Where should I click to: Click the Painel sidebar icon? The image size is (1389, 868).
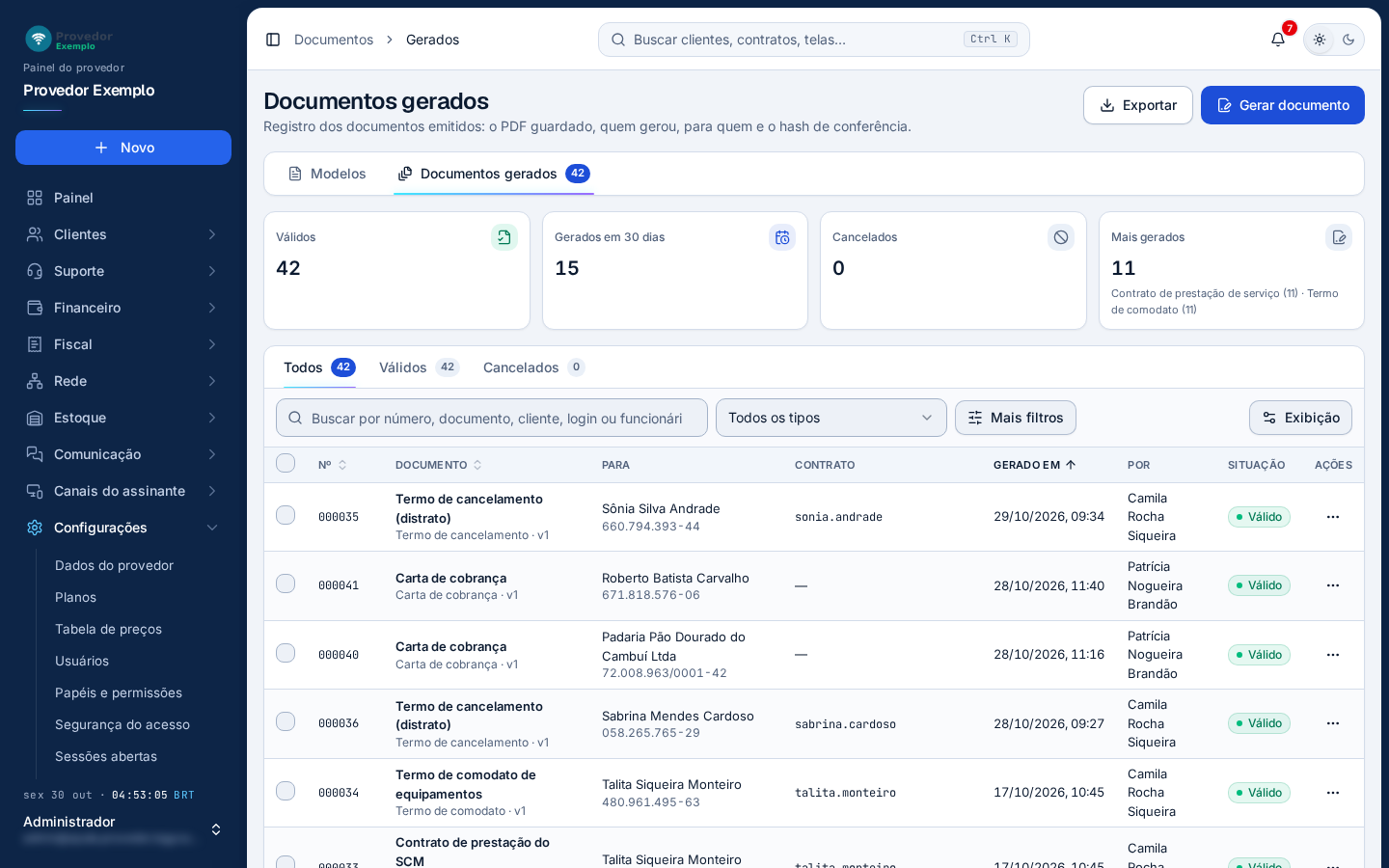tap(35, 198)
